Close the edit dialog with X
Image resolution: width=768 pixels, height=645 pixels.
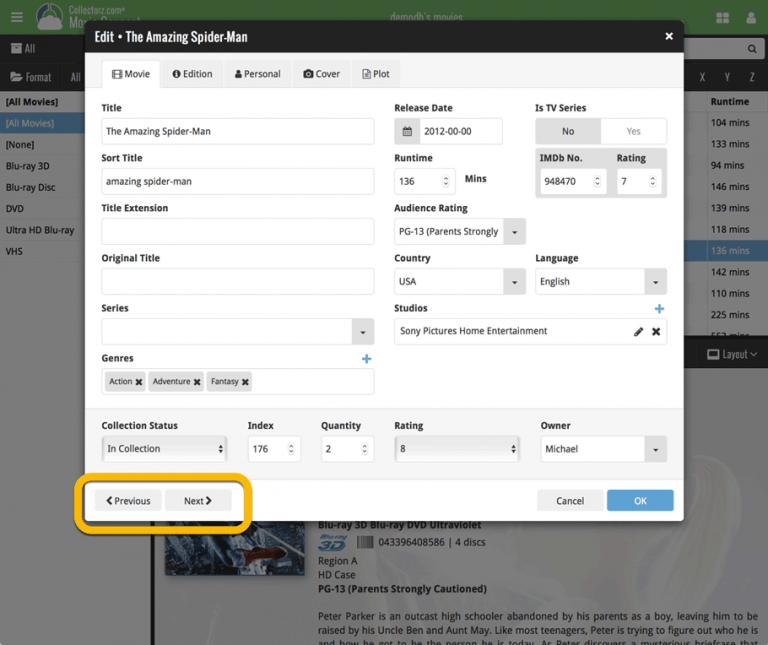click(669, 37)
